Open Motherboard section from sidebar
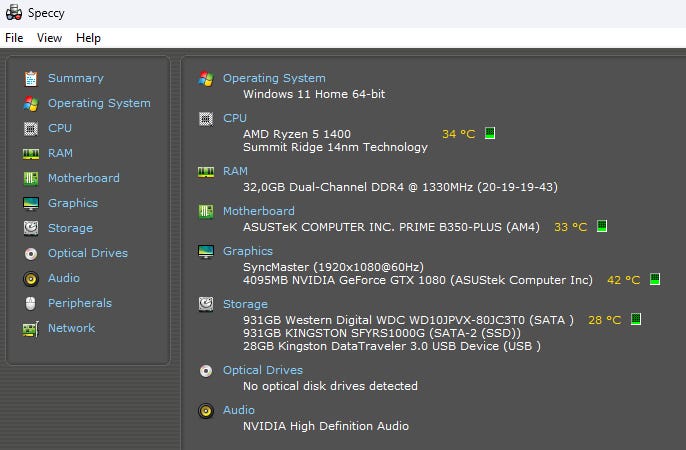The image size is (686, 450). (84, 178)
